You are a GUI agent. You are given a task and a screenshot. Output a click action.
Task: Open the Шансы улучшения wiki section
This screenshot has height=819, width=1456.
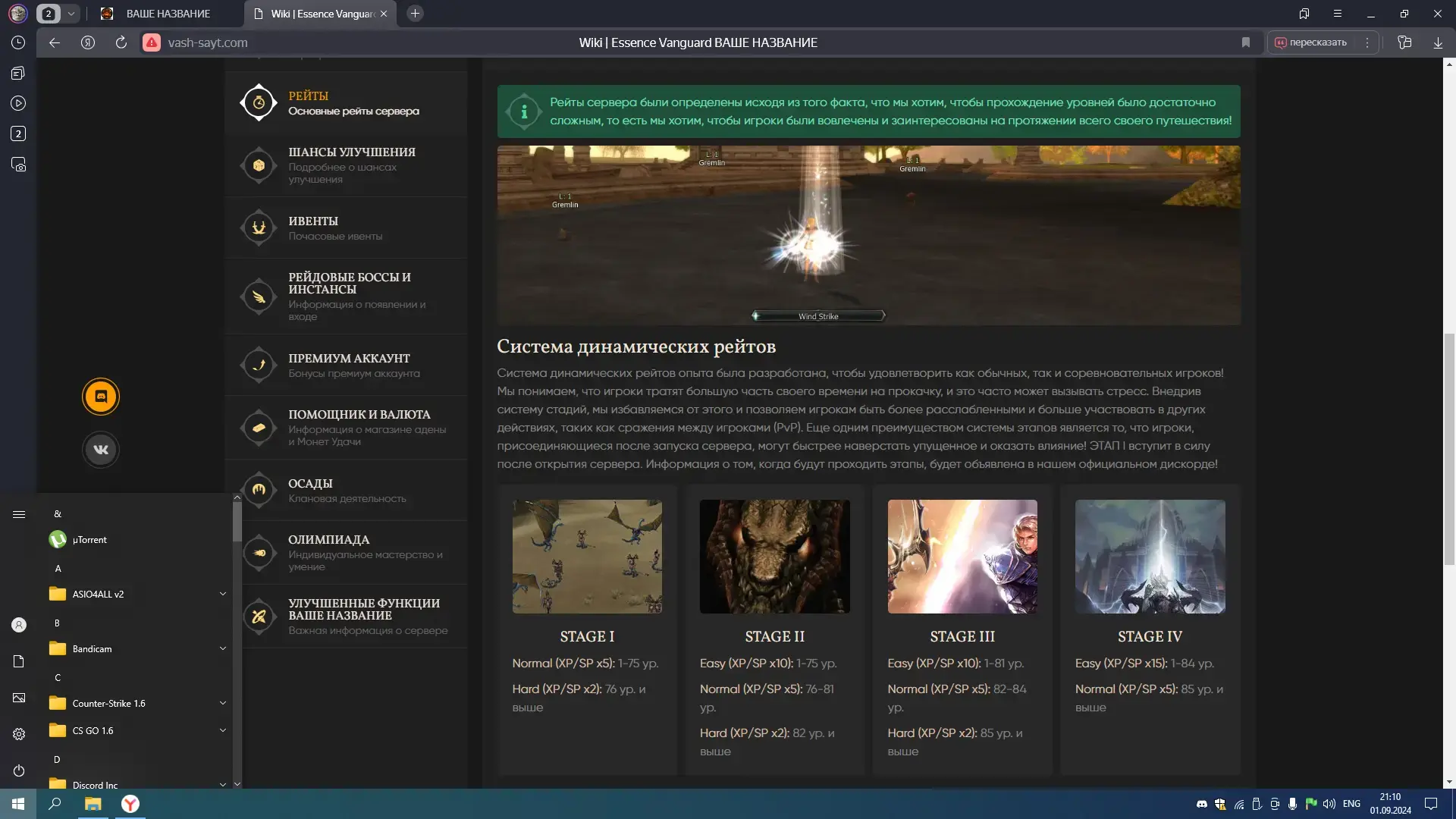click(x=346, y=165)
